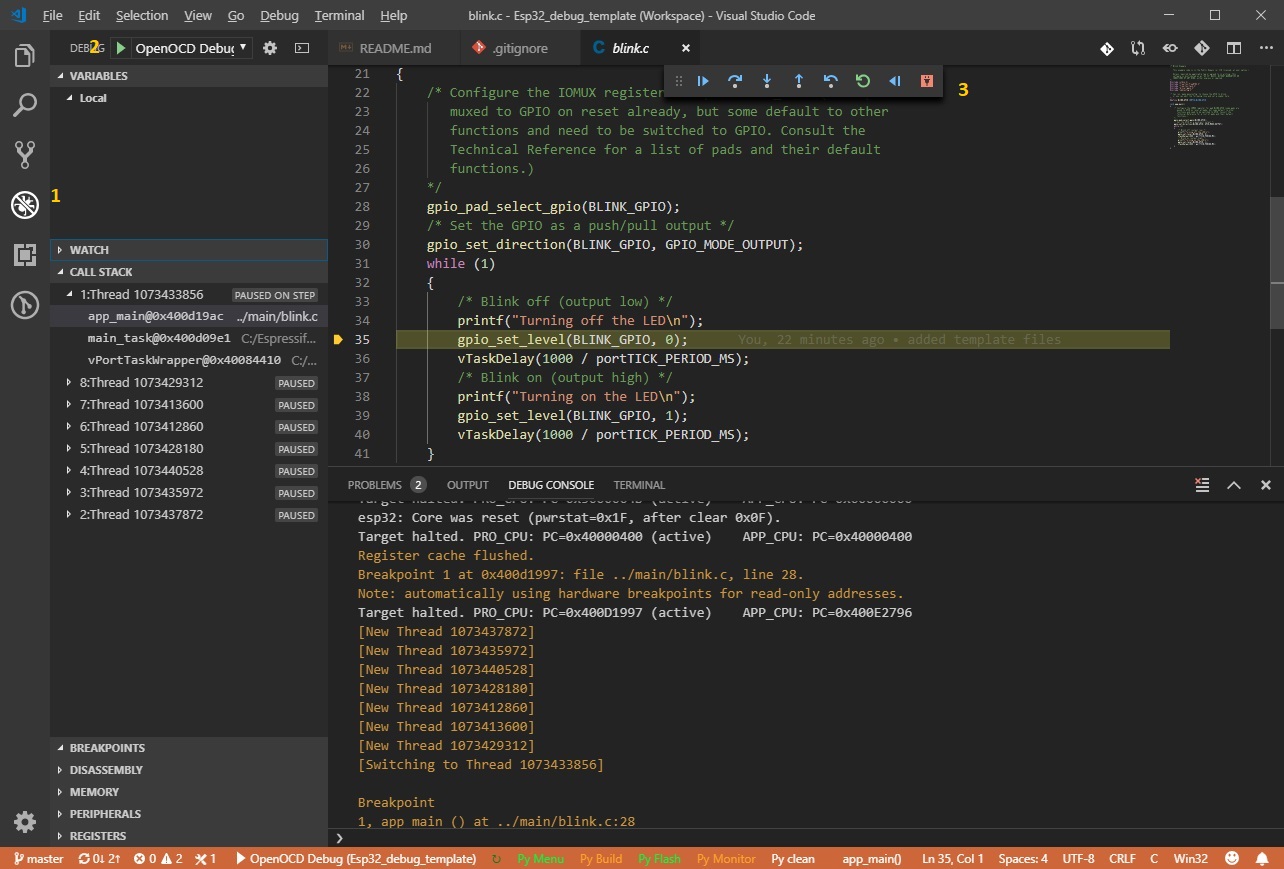Click the Step Out debug icon
The height and width of the screenshot is (869, 1284).
click(799, 81)
